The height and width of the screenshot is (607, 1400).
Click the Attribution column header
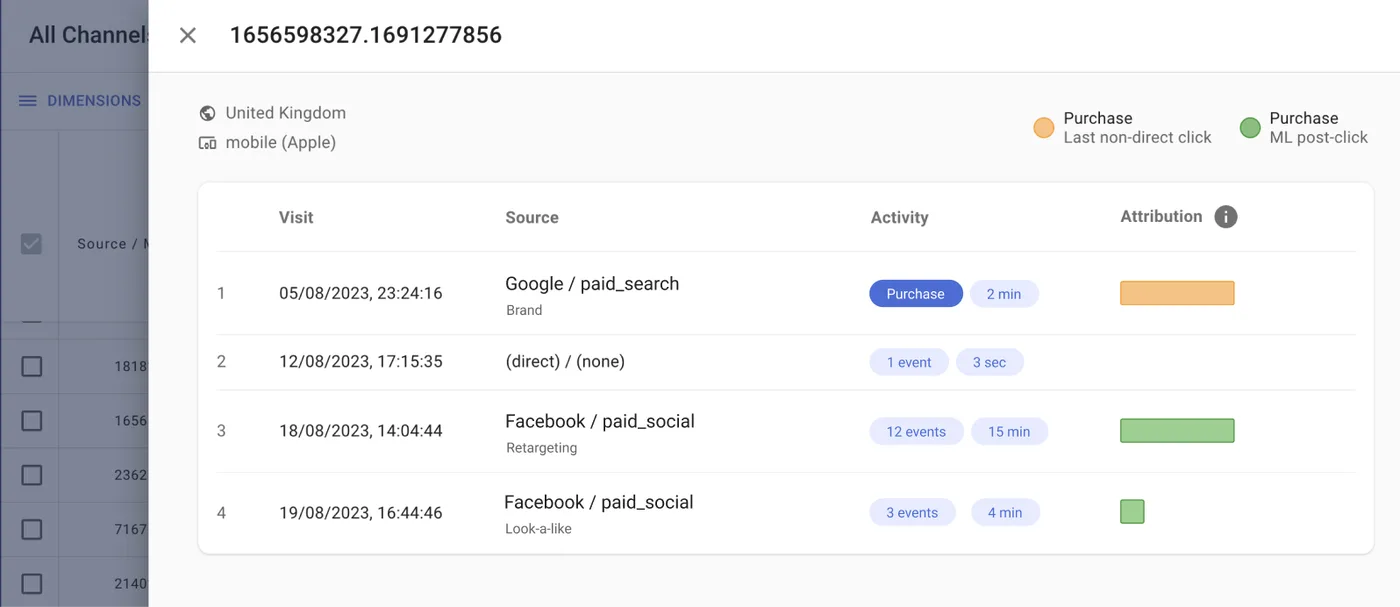coord(1161,216)
